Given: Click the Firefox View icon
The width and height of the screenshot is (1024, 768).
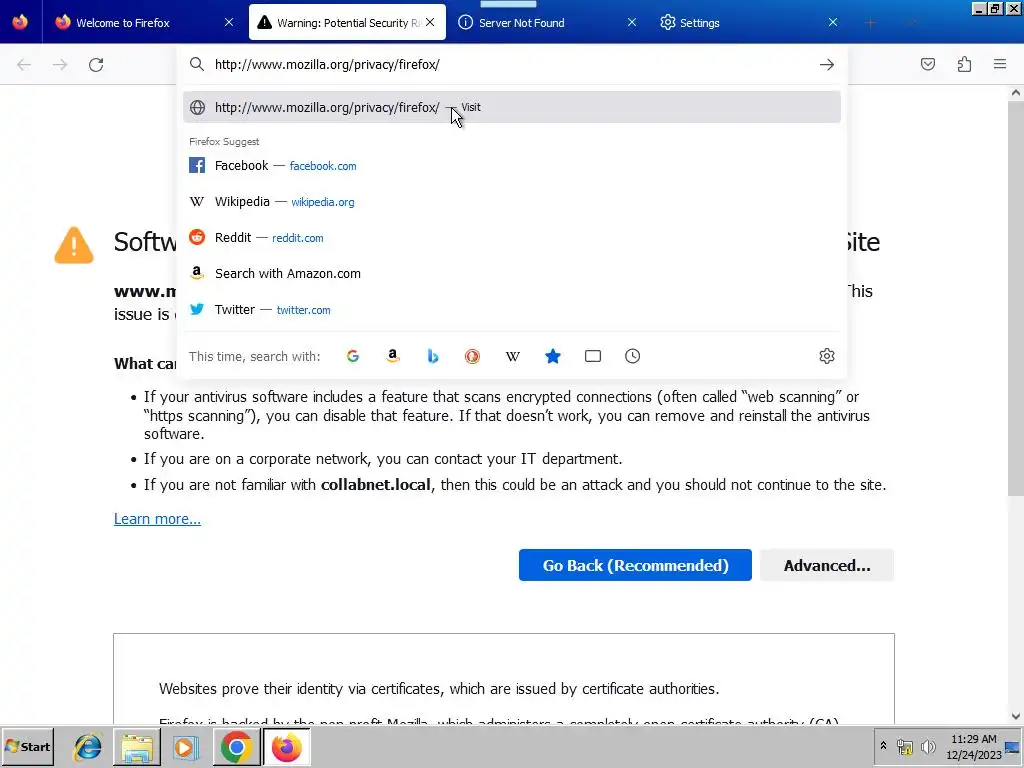Looking at the screenshot, I should [x=20, y=22].
